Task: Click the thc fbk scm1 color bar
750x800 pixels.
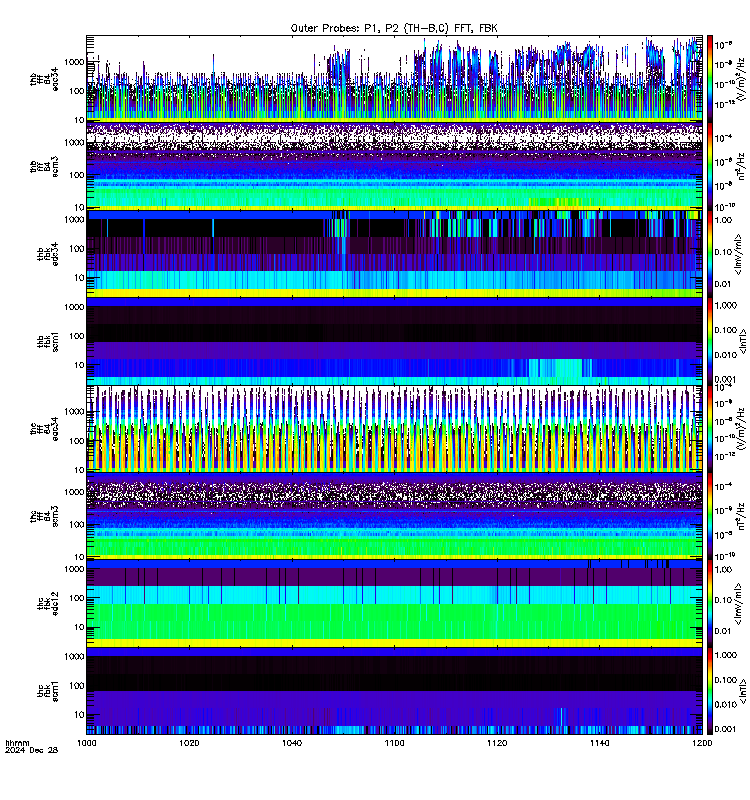Action: 710,691
